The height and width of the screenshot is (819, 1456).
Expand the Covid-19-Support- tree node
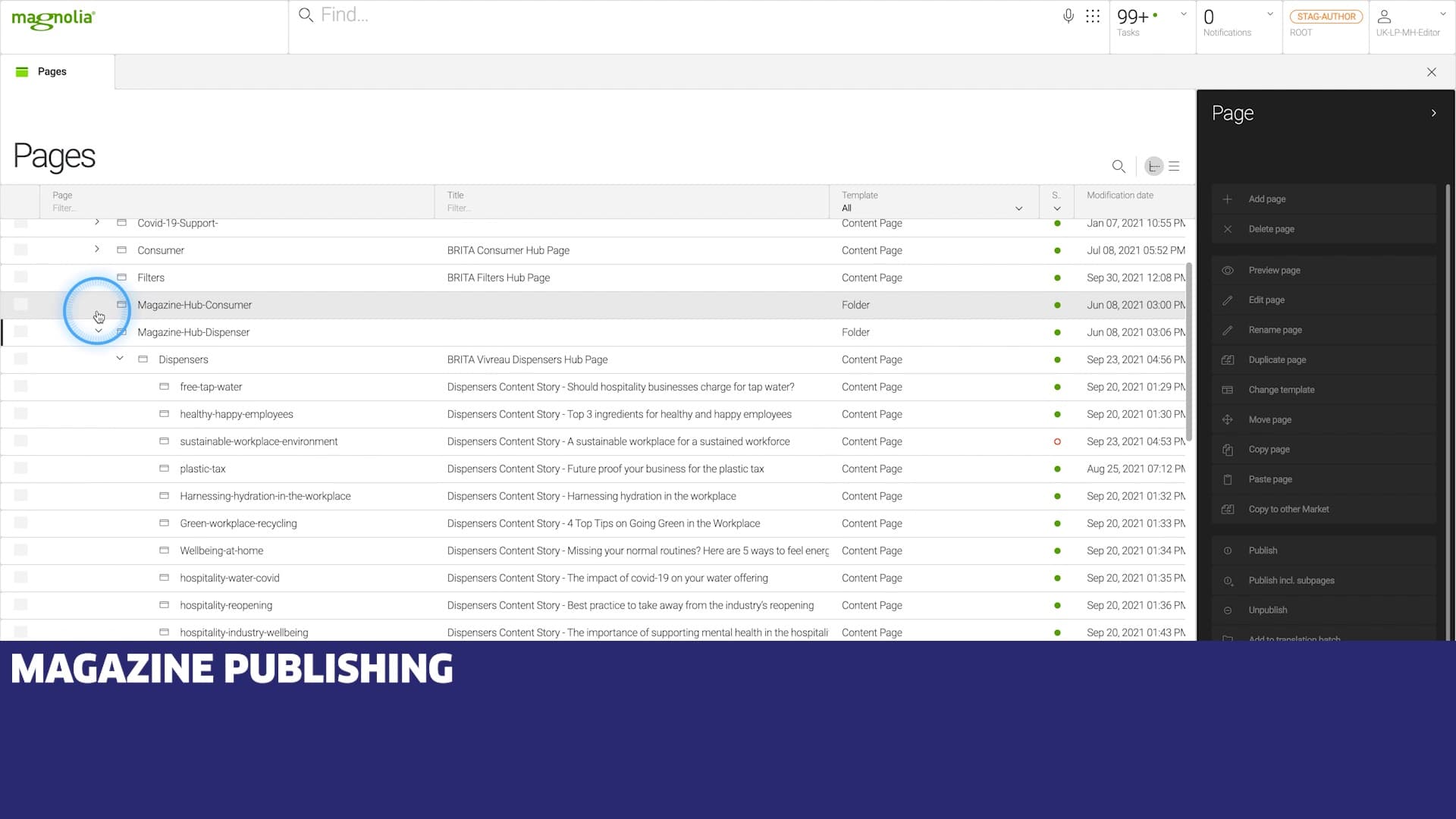click(x=97, y=222)
